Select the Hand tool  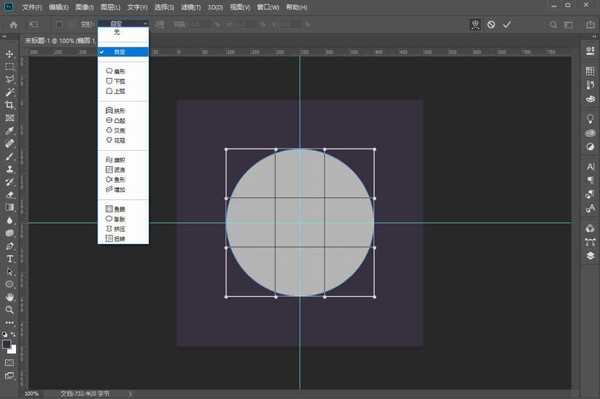pyautogui.click(x=10, y=297)
